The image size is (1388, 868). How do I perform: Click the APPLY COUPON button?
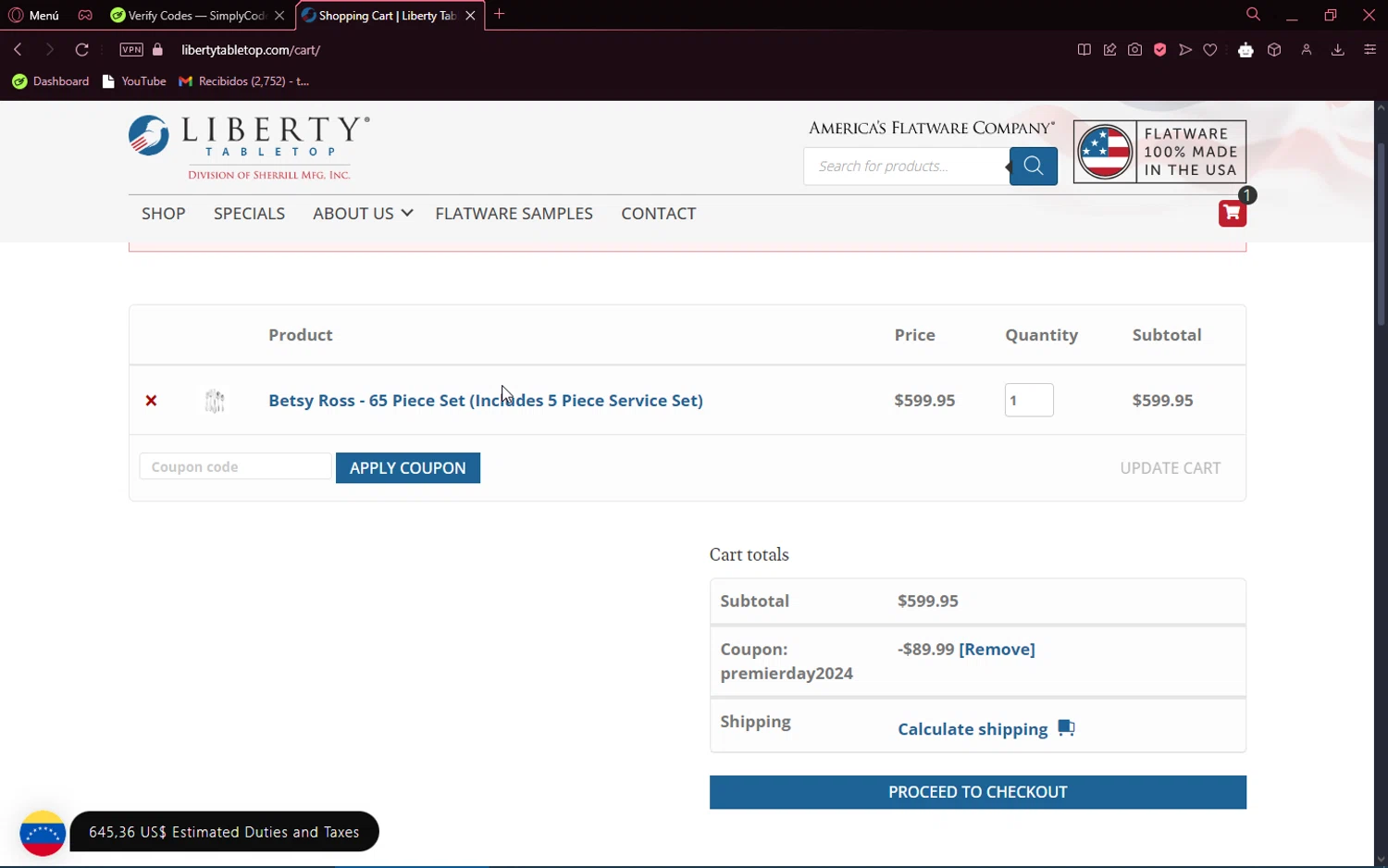(x=408, y=468)
